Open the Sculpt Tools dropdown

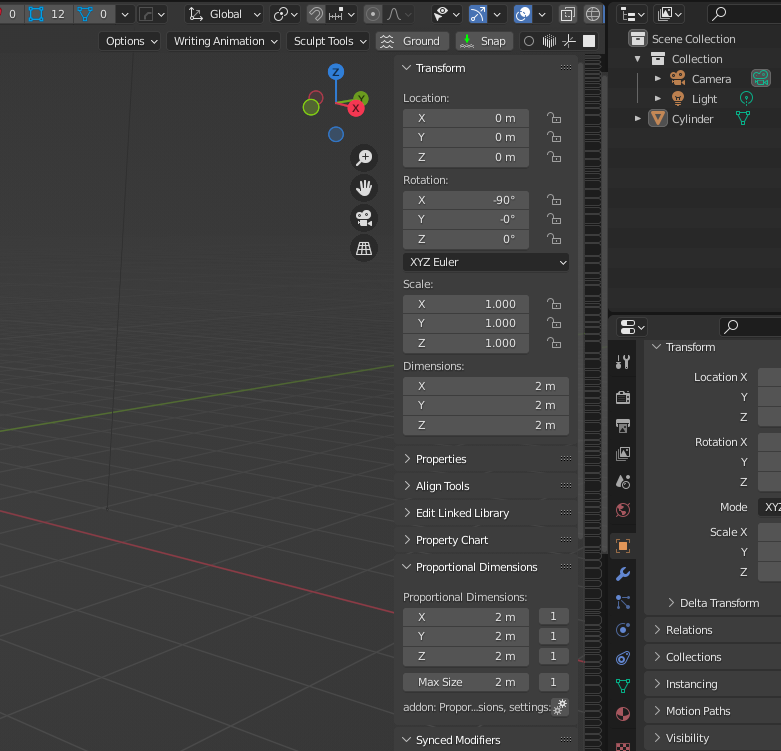[328, 41]
